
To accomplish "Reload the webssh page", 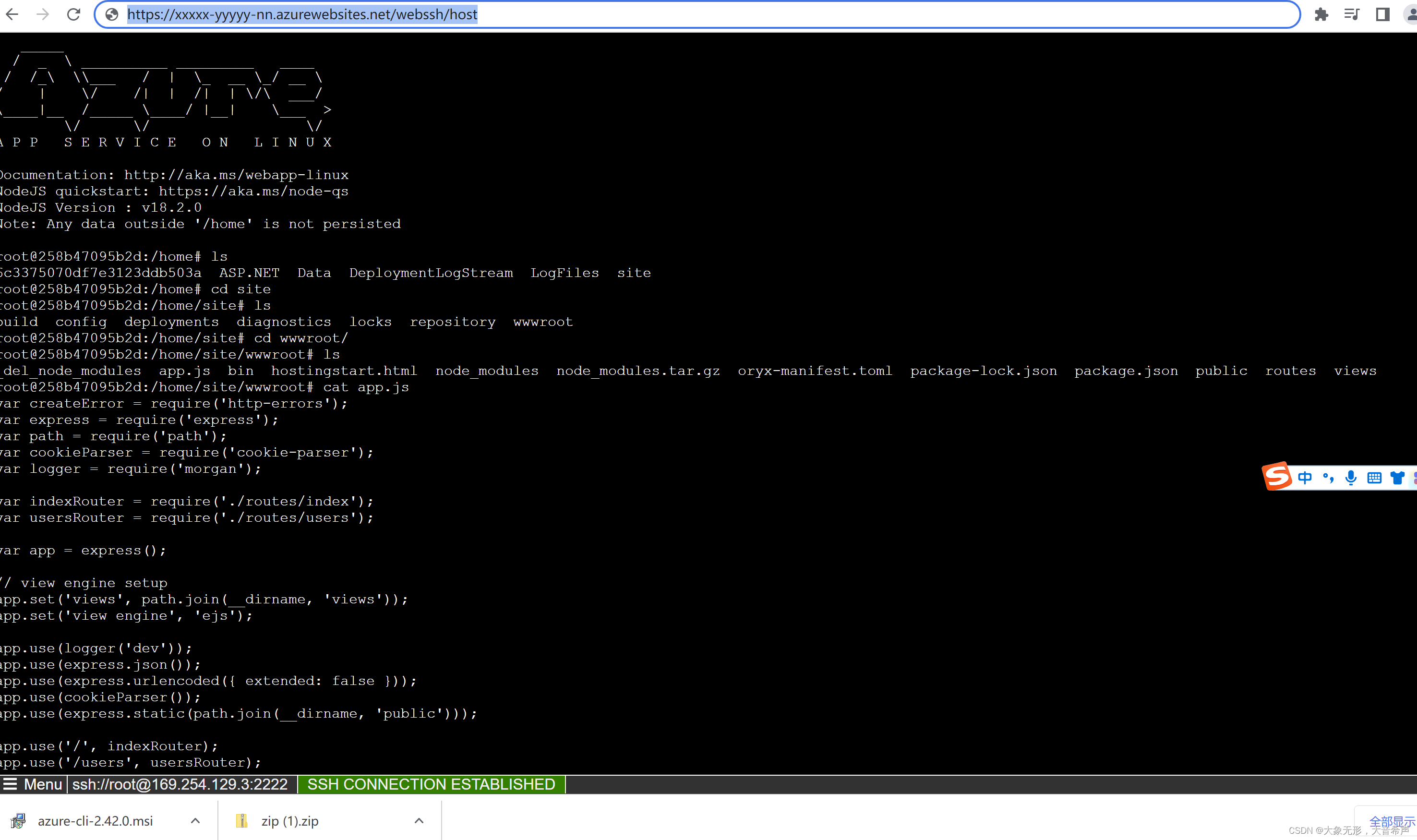I will pyautogui.click(x=73, y=14).
